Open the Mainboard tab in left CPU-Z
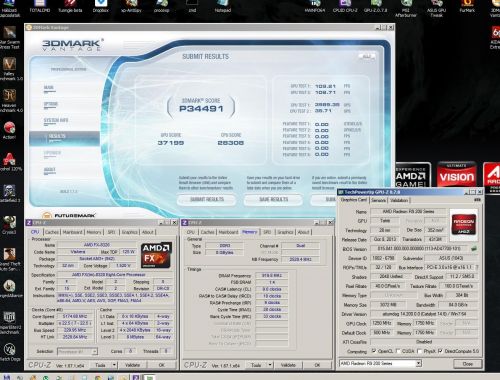 point(72,232)
